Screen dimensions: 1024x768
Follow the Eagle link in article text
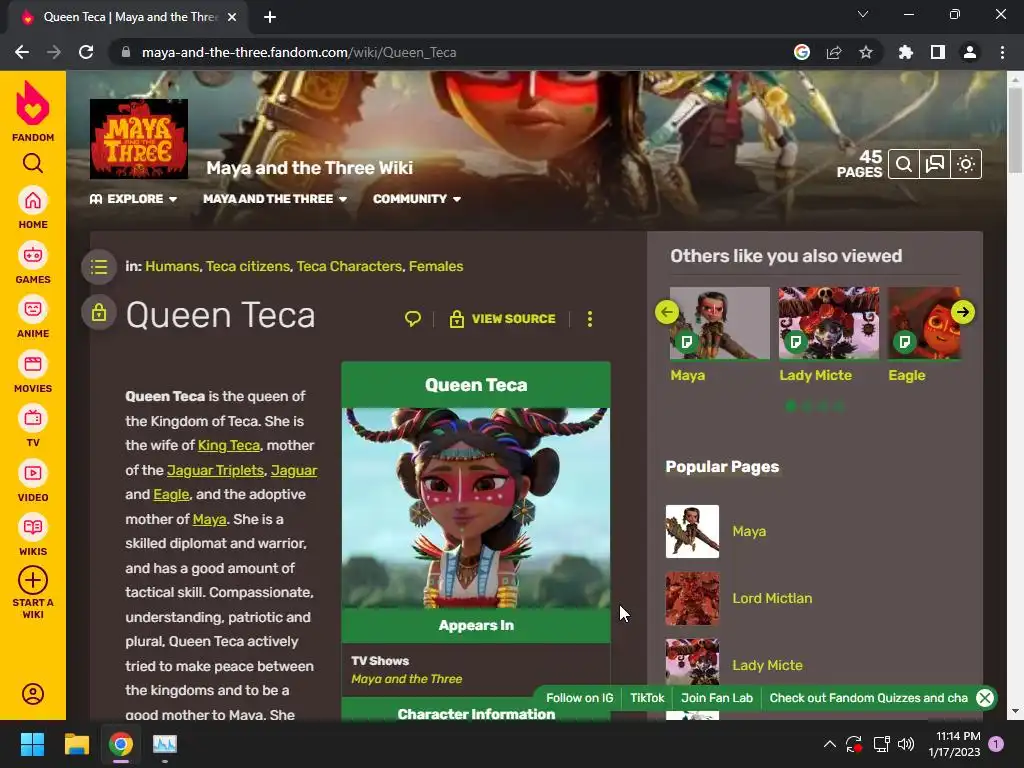(171, 494)
